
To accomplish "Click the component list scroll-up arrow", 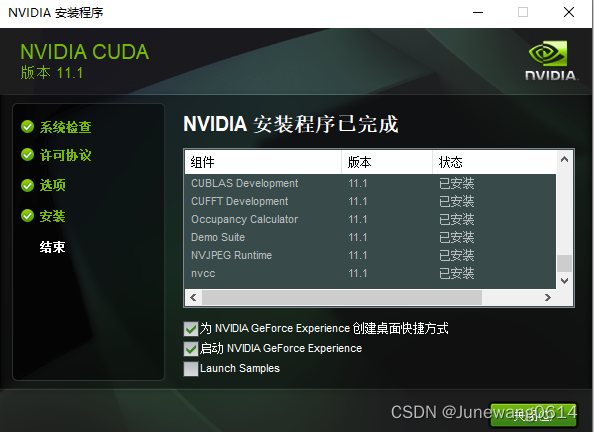I will click(564, 159).
